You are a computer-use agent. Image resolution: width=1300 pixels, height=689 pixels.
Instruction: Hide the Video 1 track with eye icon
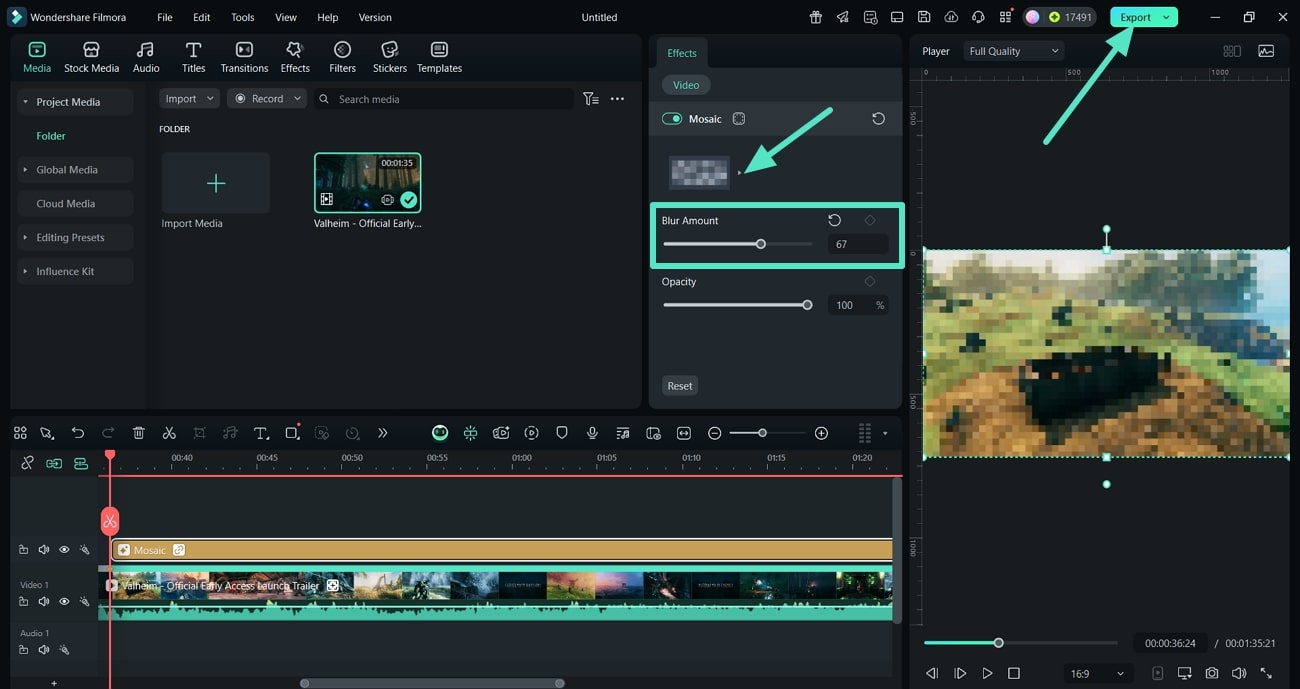64,602
